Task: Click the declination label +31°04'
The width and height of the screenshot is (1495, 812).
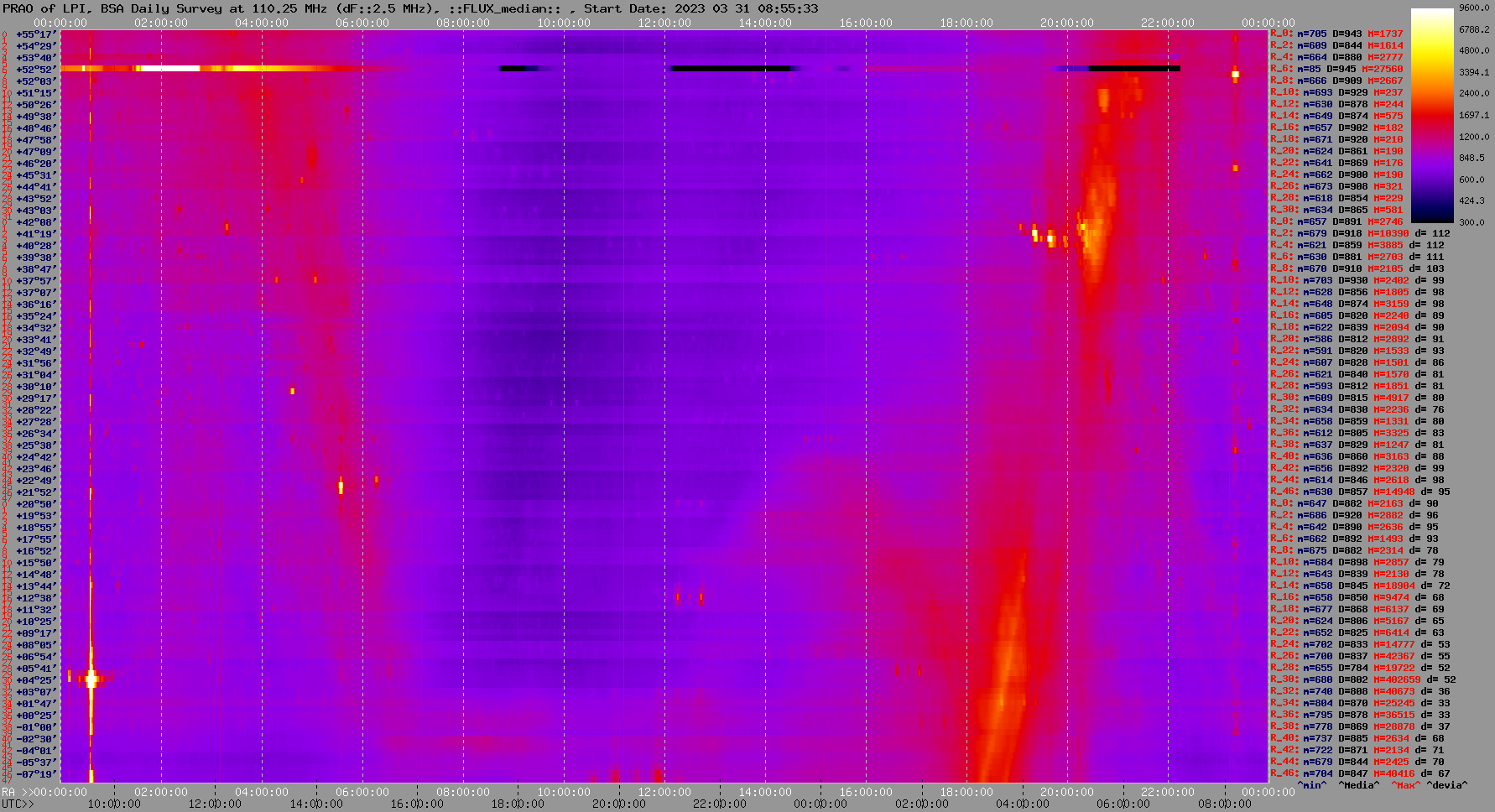Action: click(x=36, y=375)
